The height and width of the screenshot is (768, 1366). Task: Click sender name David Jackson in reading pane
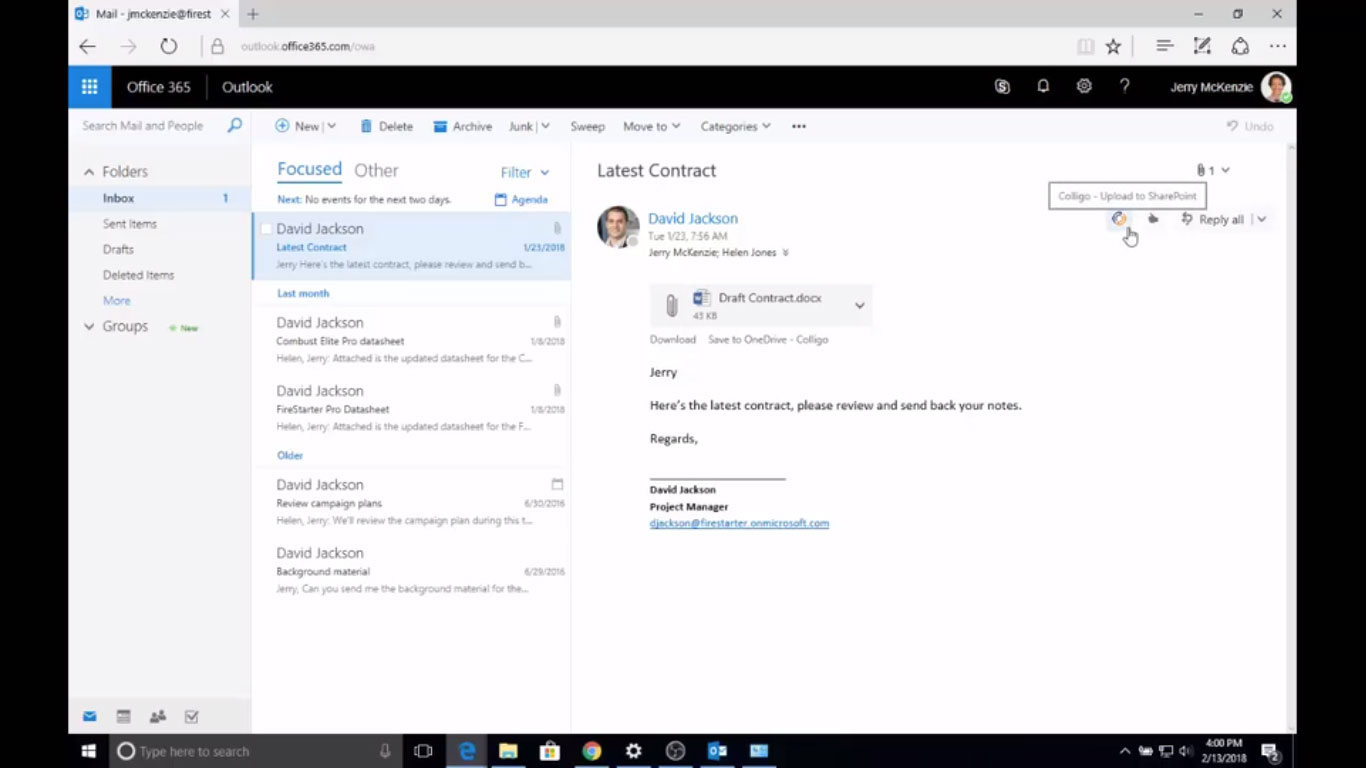[x=693, y=218]
